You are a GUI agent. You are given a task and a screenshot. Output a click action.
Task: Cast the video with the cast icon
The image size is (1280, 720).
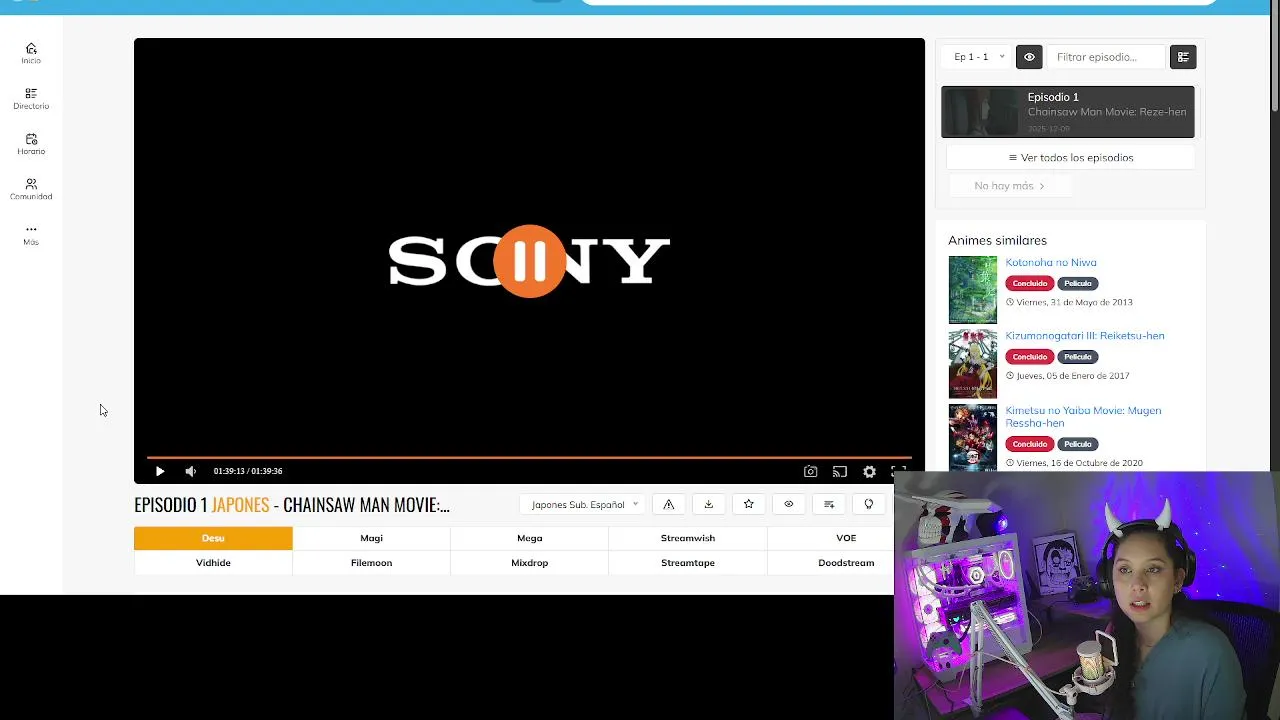point(840,471)
